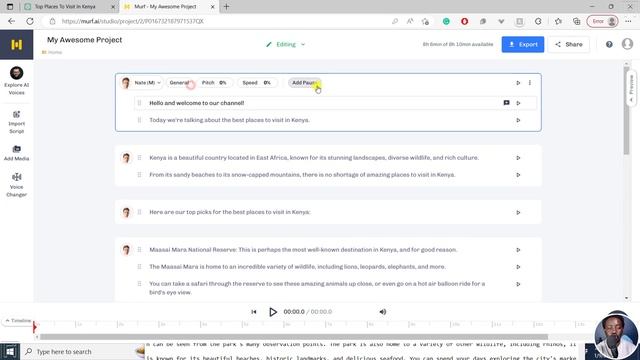This screenshot has height=360, width=640.
Task: Click the text 'Hello and welcome to our channel!'
Action: 197,103
